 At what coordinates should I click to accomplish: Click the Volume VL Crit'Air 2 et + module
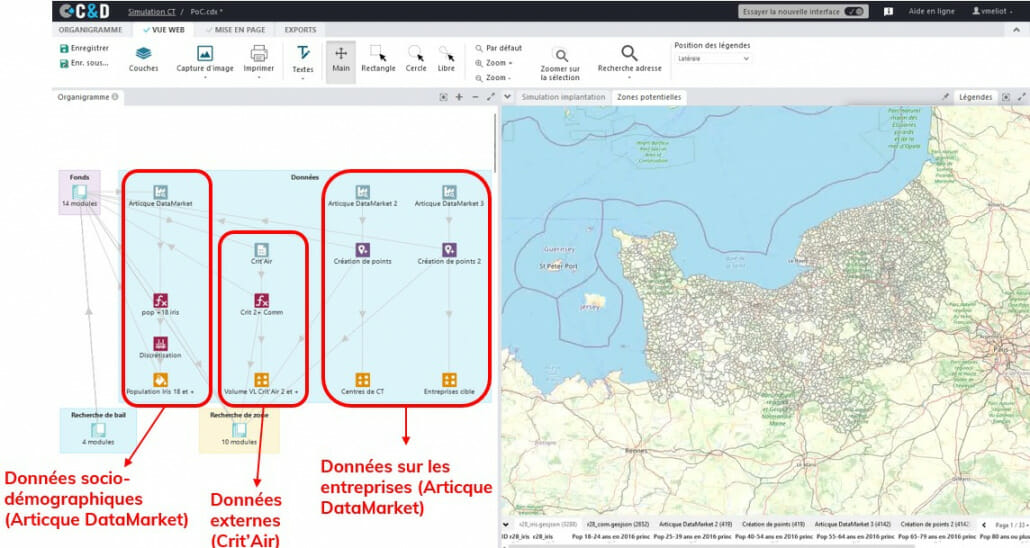[261, 384]
